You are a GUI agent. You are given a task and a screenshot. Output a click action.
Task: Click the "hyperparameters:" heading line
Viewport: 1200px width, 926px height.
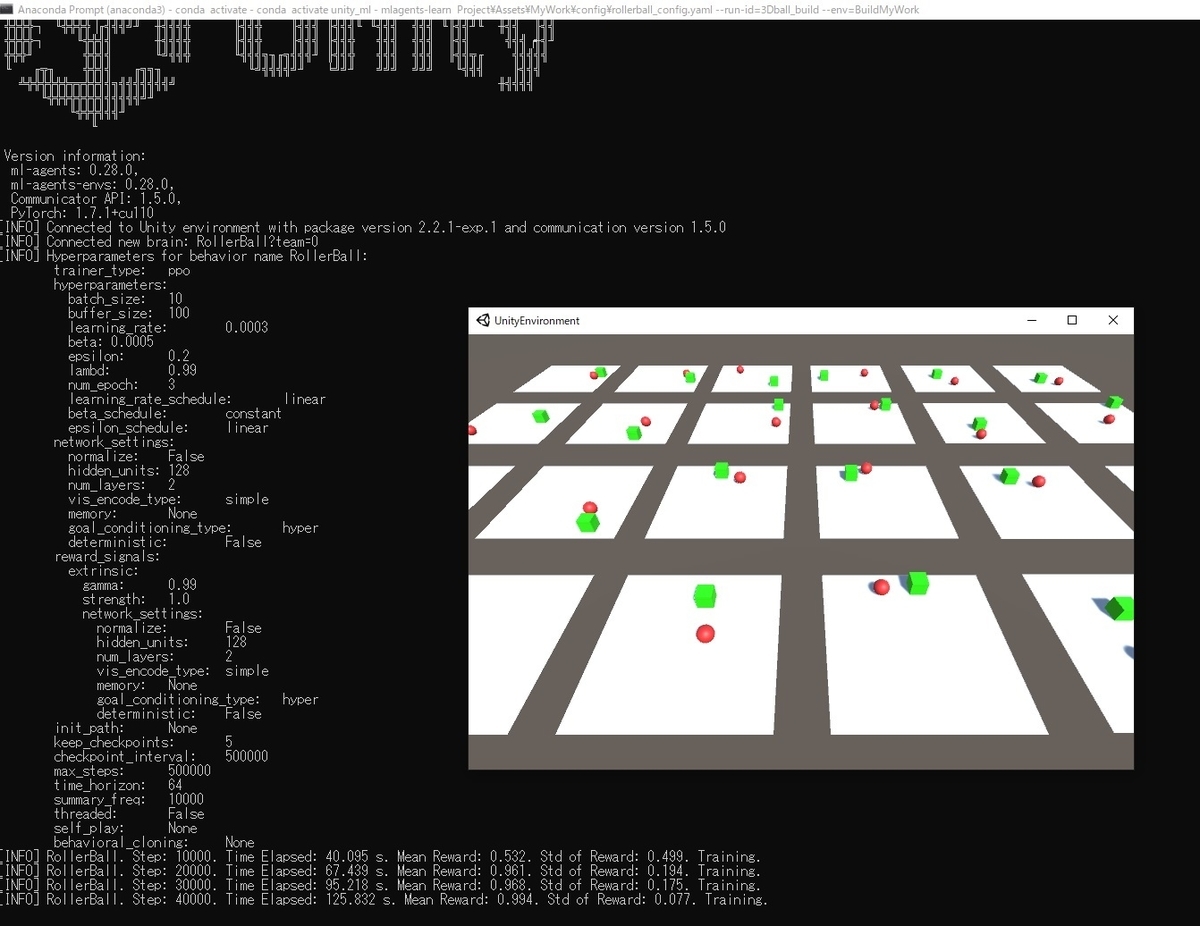111,285
